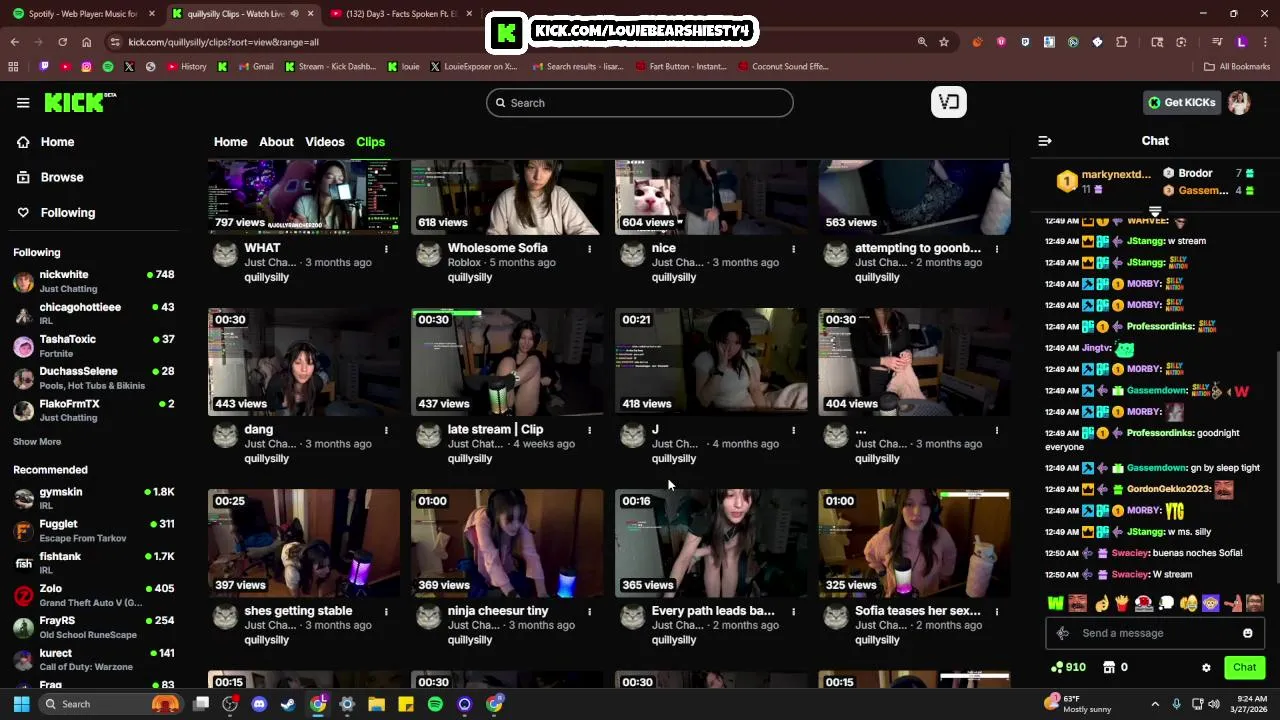Switch to the channel Home tab
1280x720 pixels.
(x=230, y=142)
